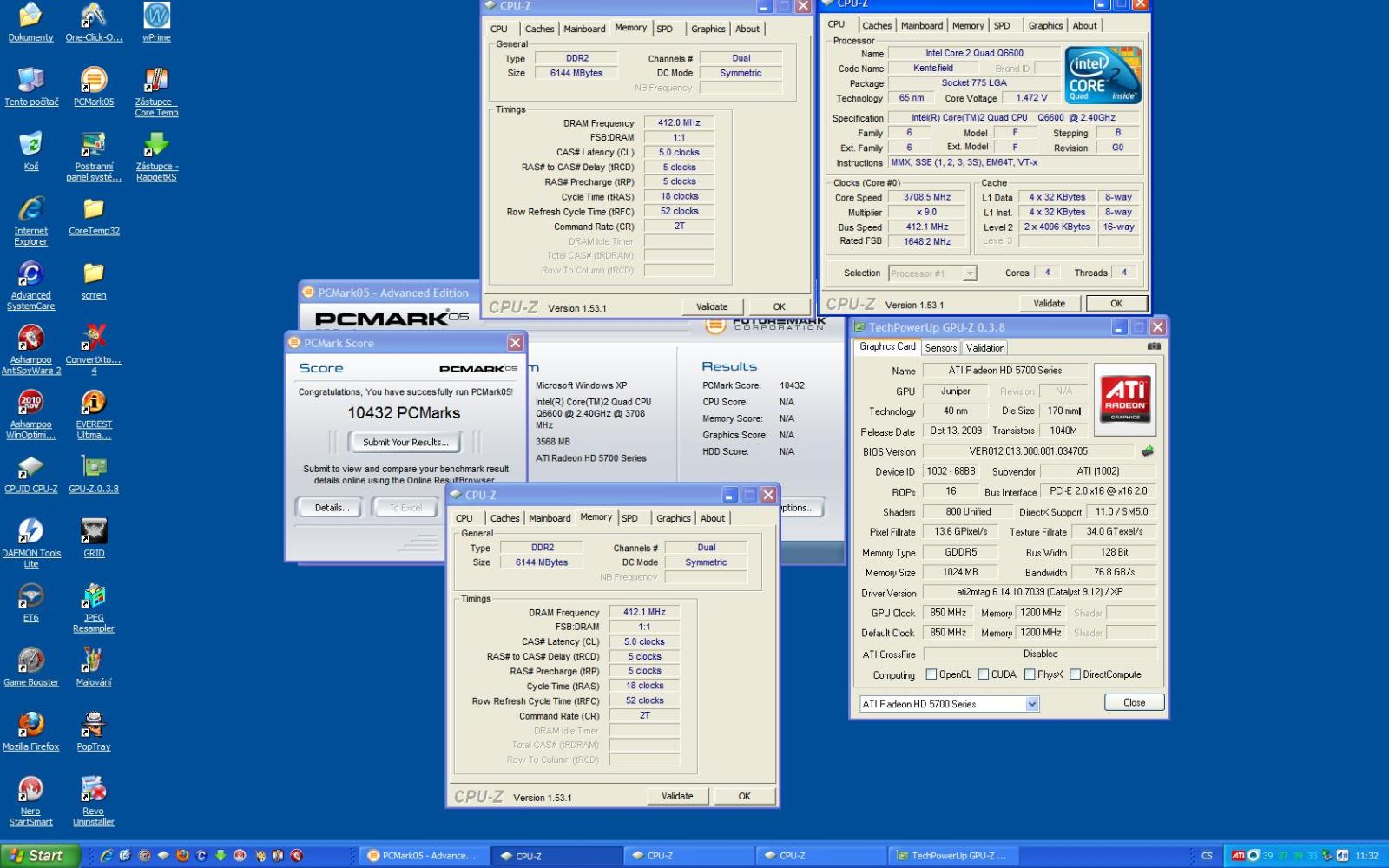Click the Details button in PCMark Score
The height and width of the screenshot is (868, 1389).
pos(332,508)
